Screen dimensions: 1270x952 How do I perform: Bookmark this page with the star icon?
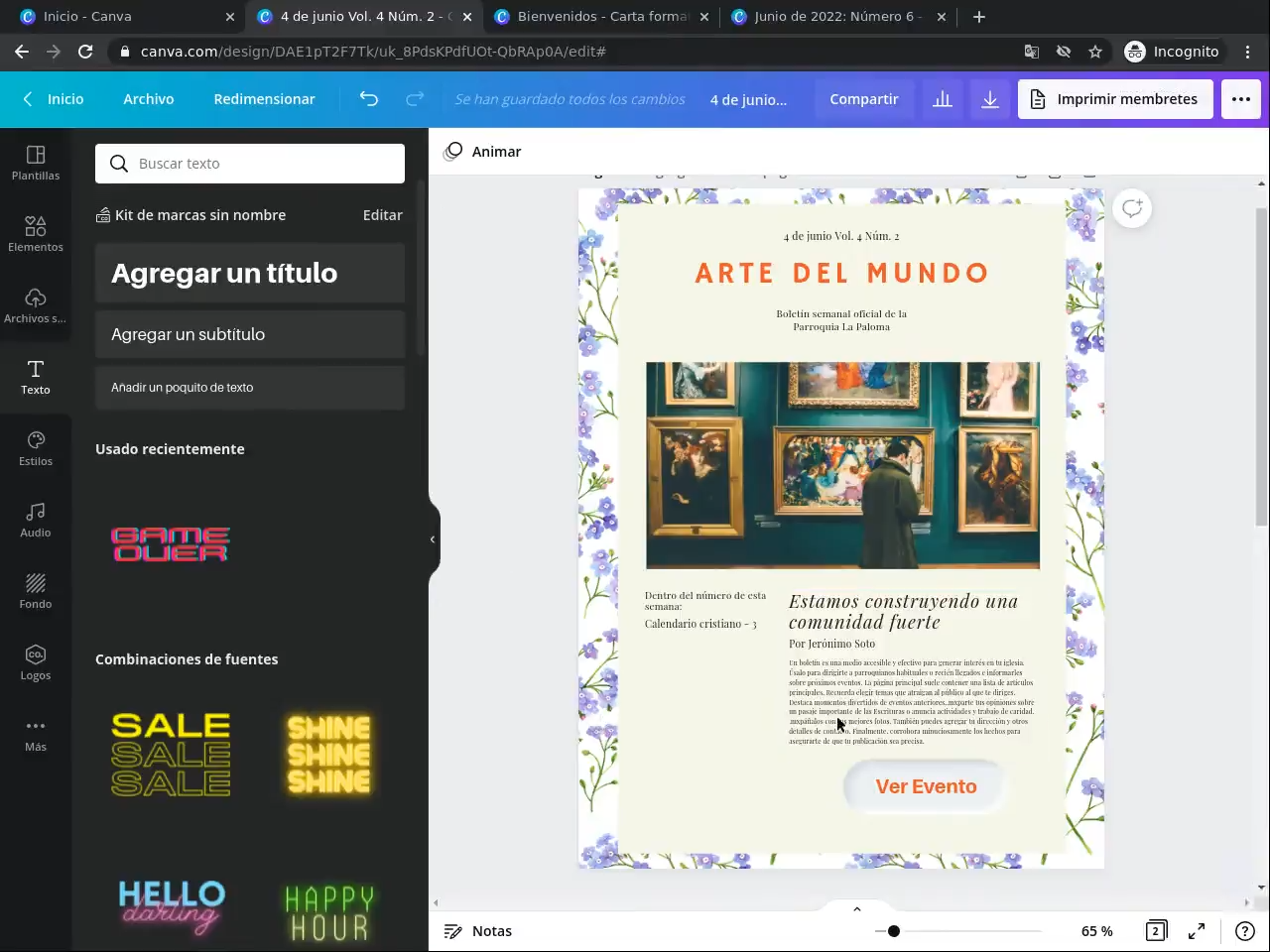[1095, 52]
